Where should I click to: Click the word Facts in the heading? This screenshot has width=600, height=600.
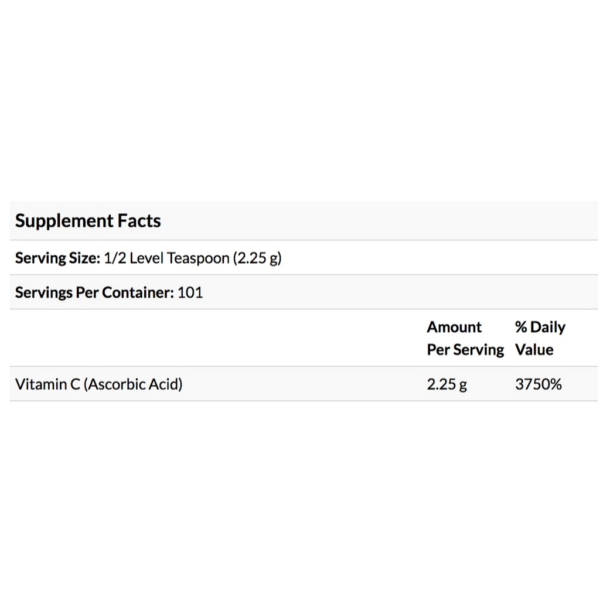(x=139, y=221)
